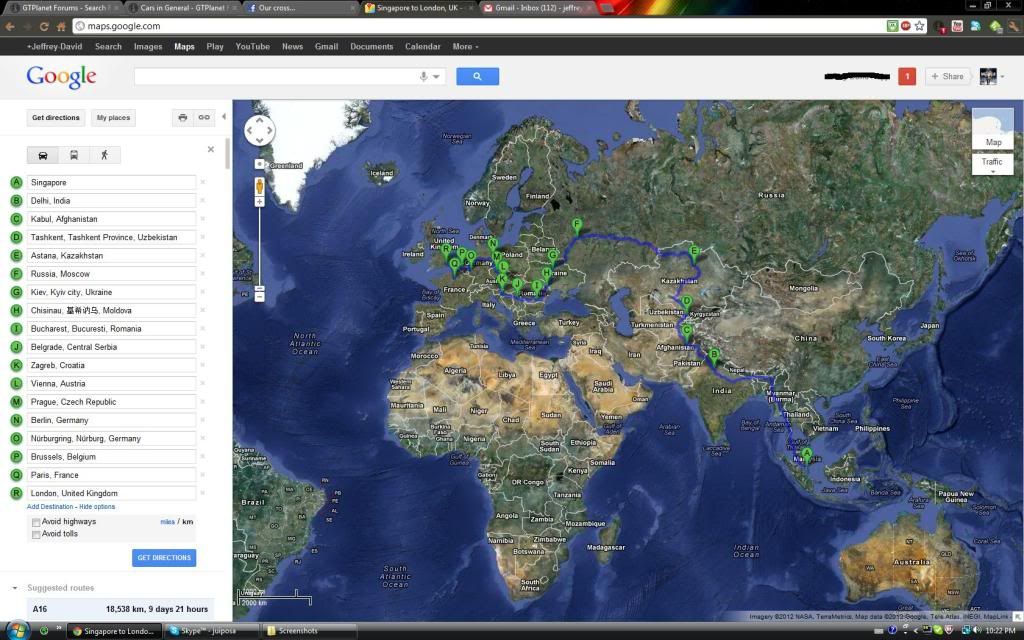Click the Adblock stop-sign extension icon

(906, 26)
